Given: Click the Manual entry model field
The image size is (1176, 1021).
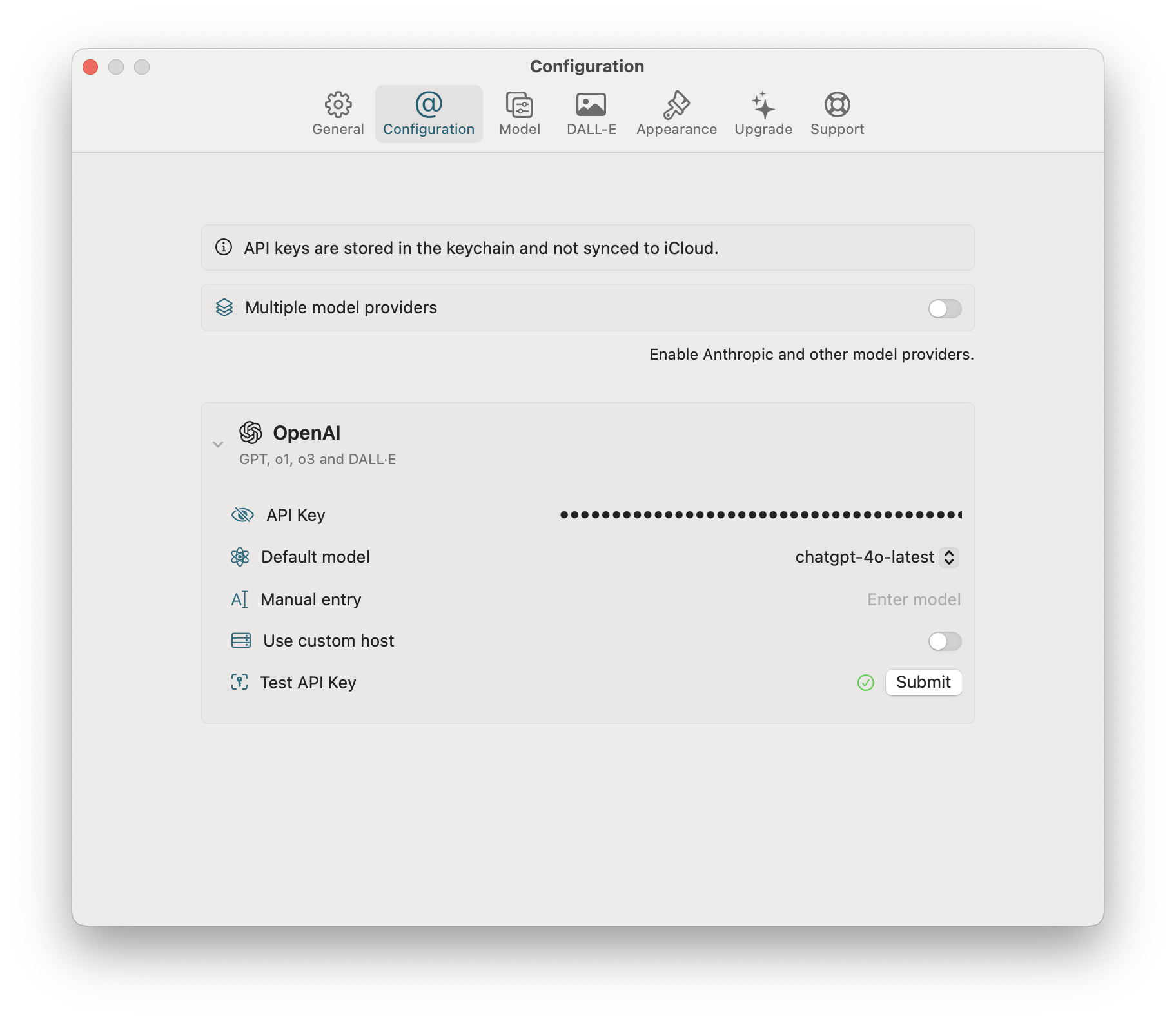Looking at the screenshot, I should (914, 599).
